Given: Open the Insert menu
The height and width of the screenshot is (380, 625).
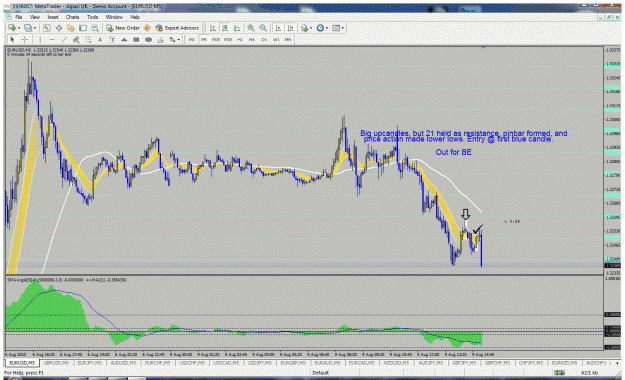Looking at the screenshot, I should pos(53,17).
